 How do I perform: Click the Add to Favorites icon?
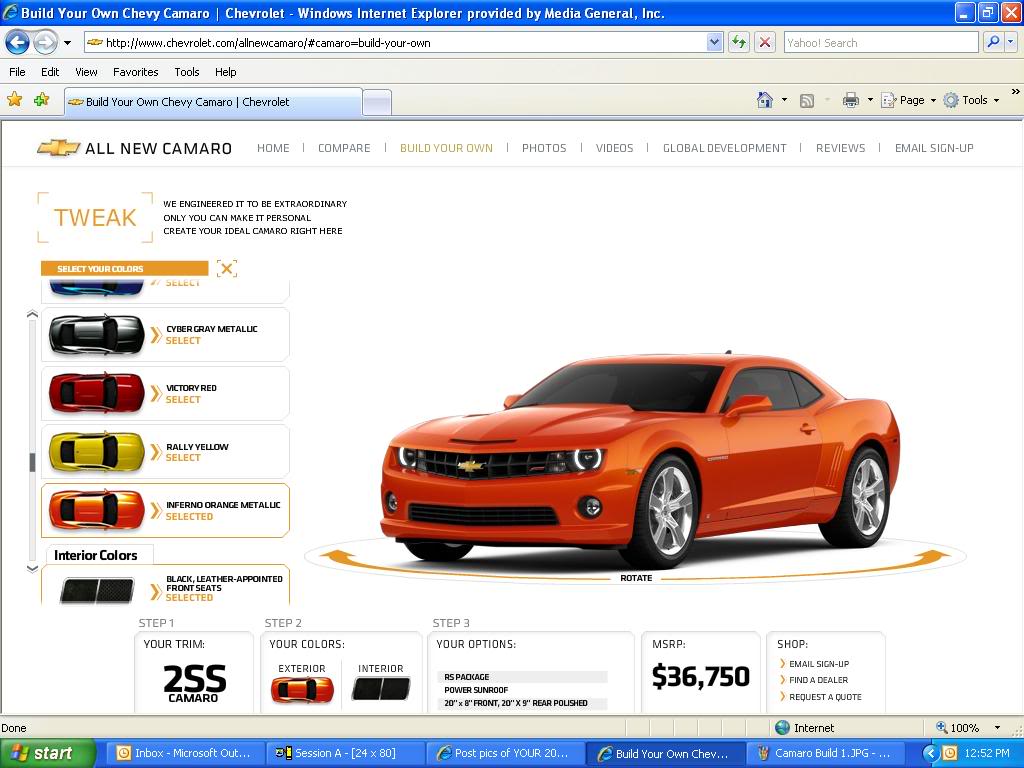pyautogui.click(x=42, y=100)
